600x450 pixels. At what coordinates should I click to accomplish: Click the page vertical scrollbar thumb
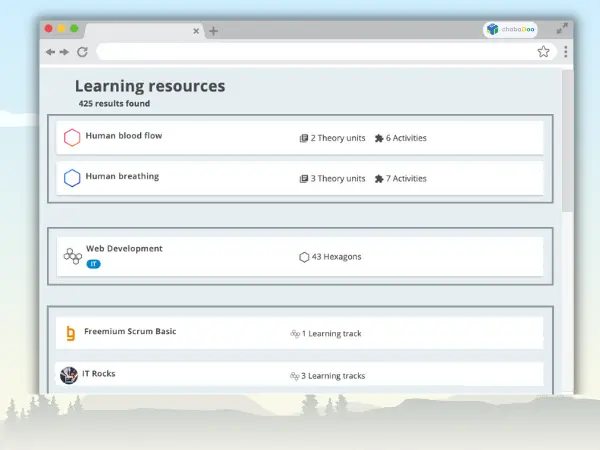(567, 140)
